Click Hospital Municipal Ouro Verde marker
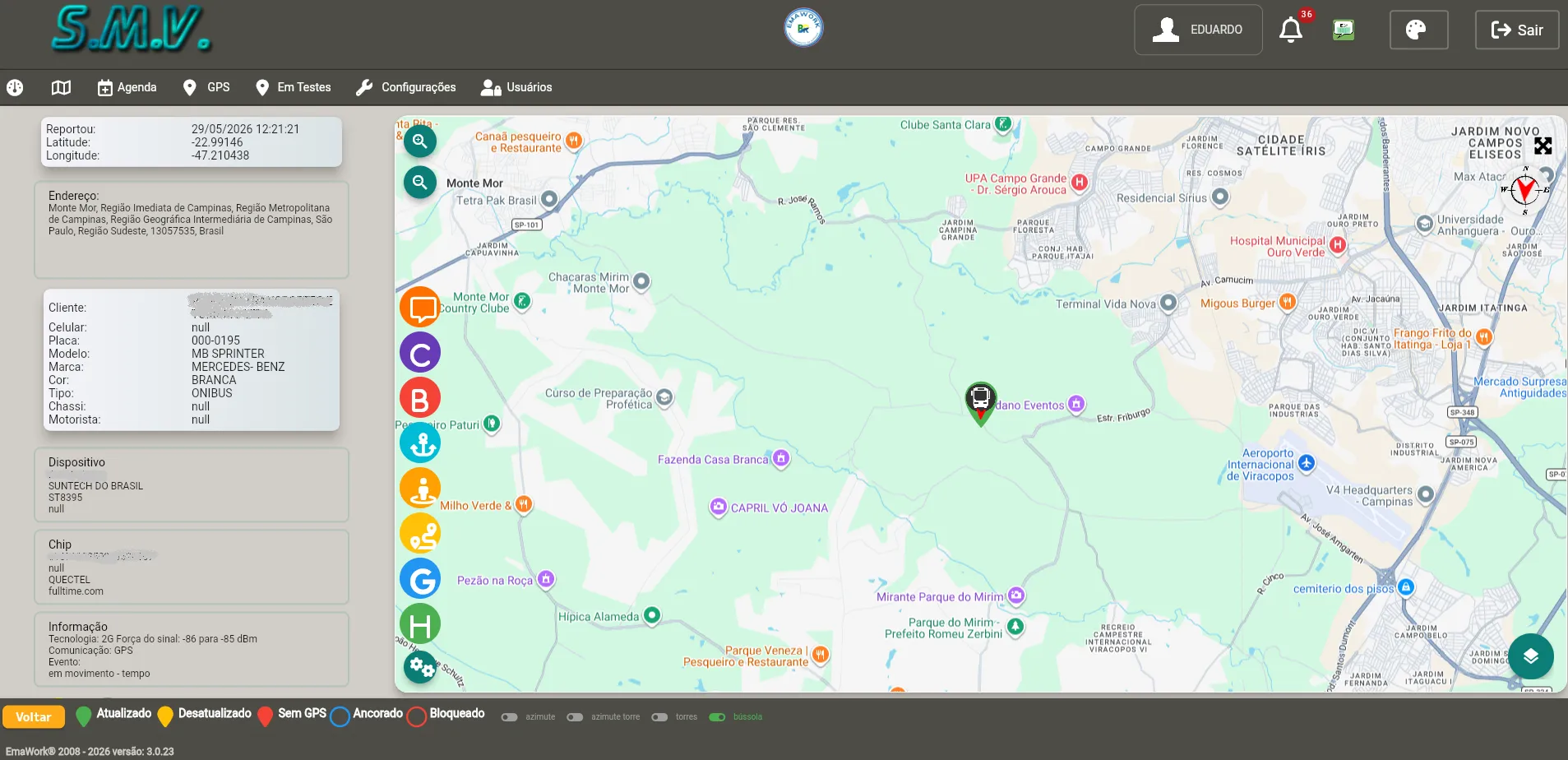 (1338, 244)
